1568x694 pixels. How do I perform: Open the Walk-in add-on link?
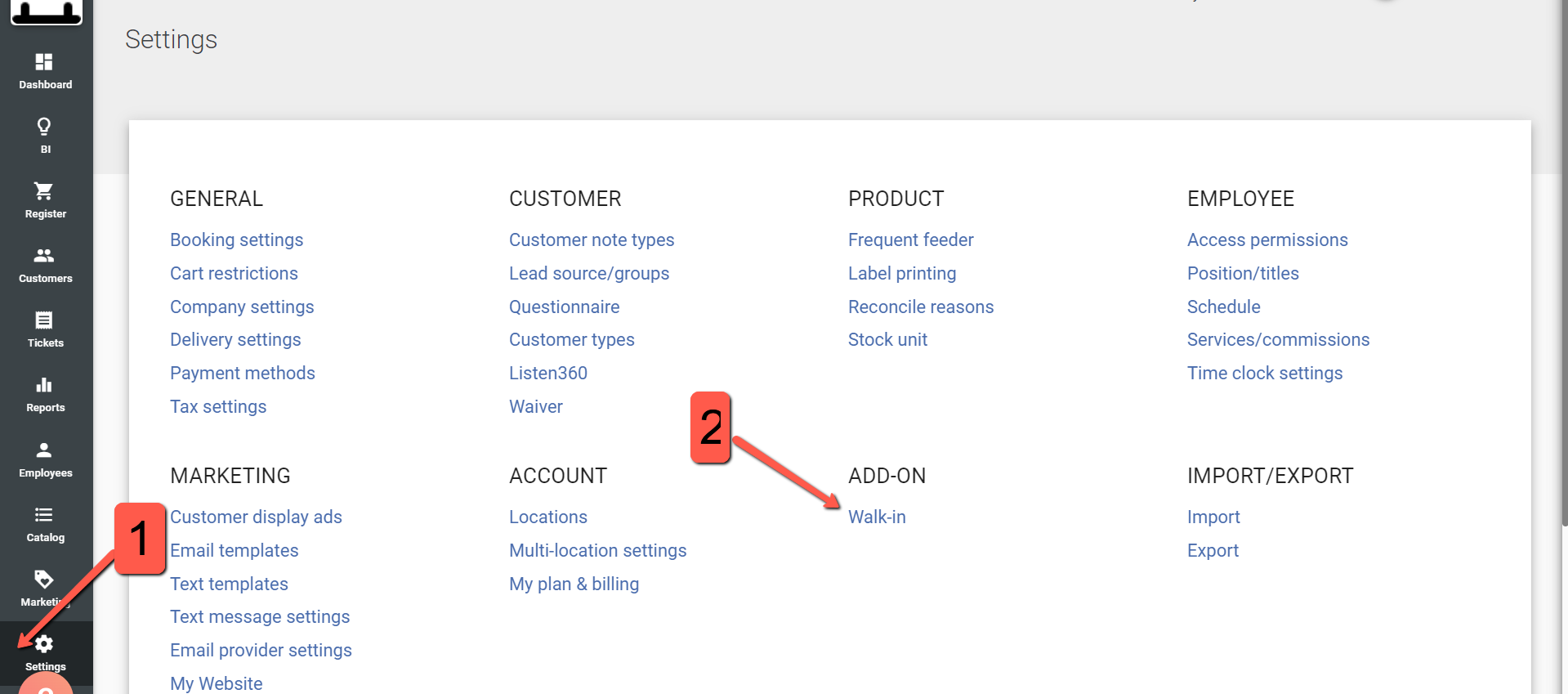coord(877,517)
